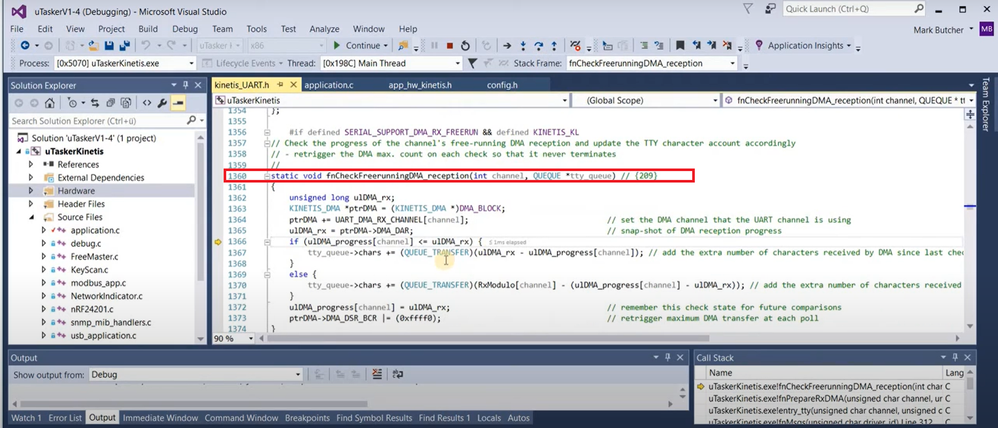998x428 pixels.
Task: Open the Show output from dropdown
Action: tap(297, 374)
